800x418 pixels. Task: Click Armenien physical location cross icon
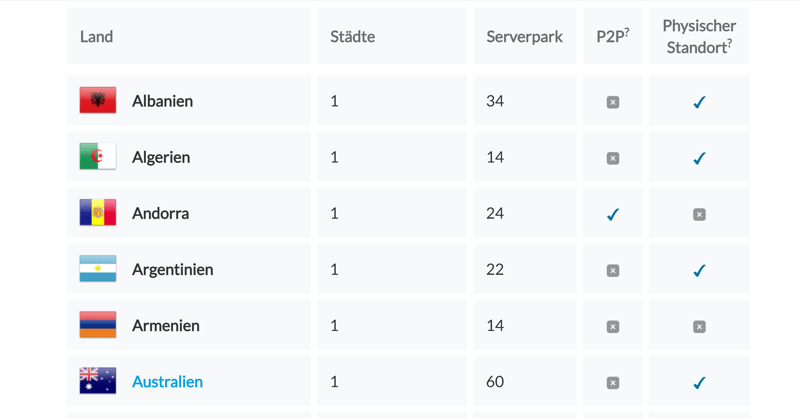point(699,326)
